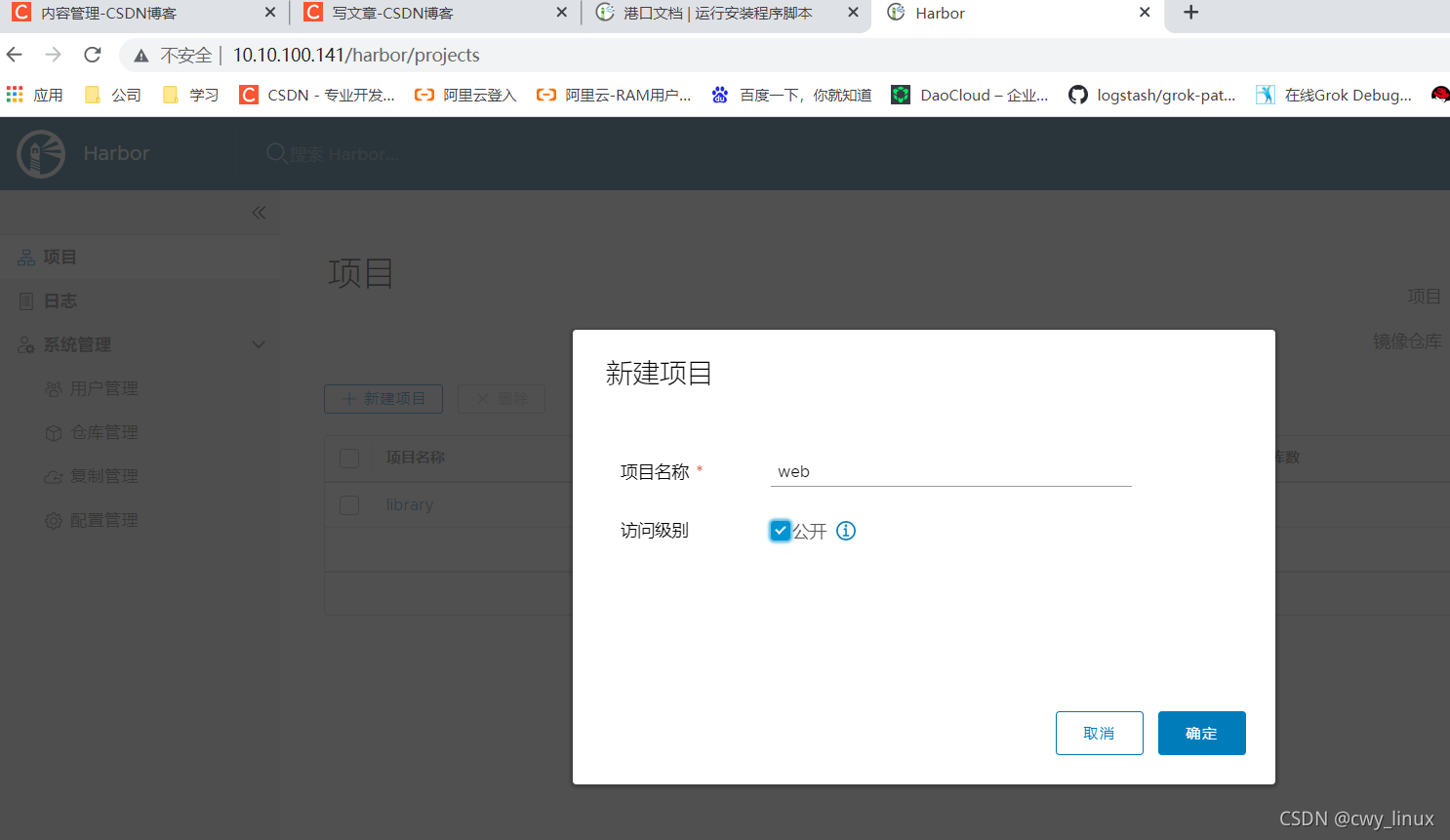Open DaoCloud bookmark
This screenshot has width=1450, height=840.
point(970,95)
